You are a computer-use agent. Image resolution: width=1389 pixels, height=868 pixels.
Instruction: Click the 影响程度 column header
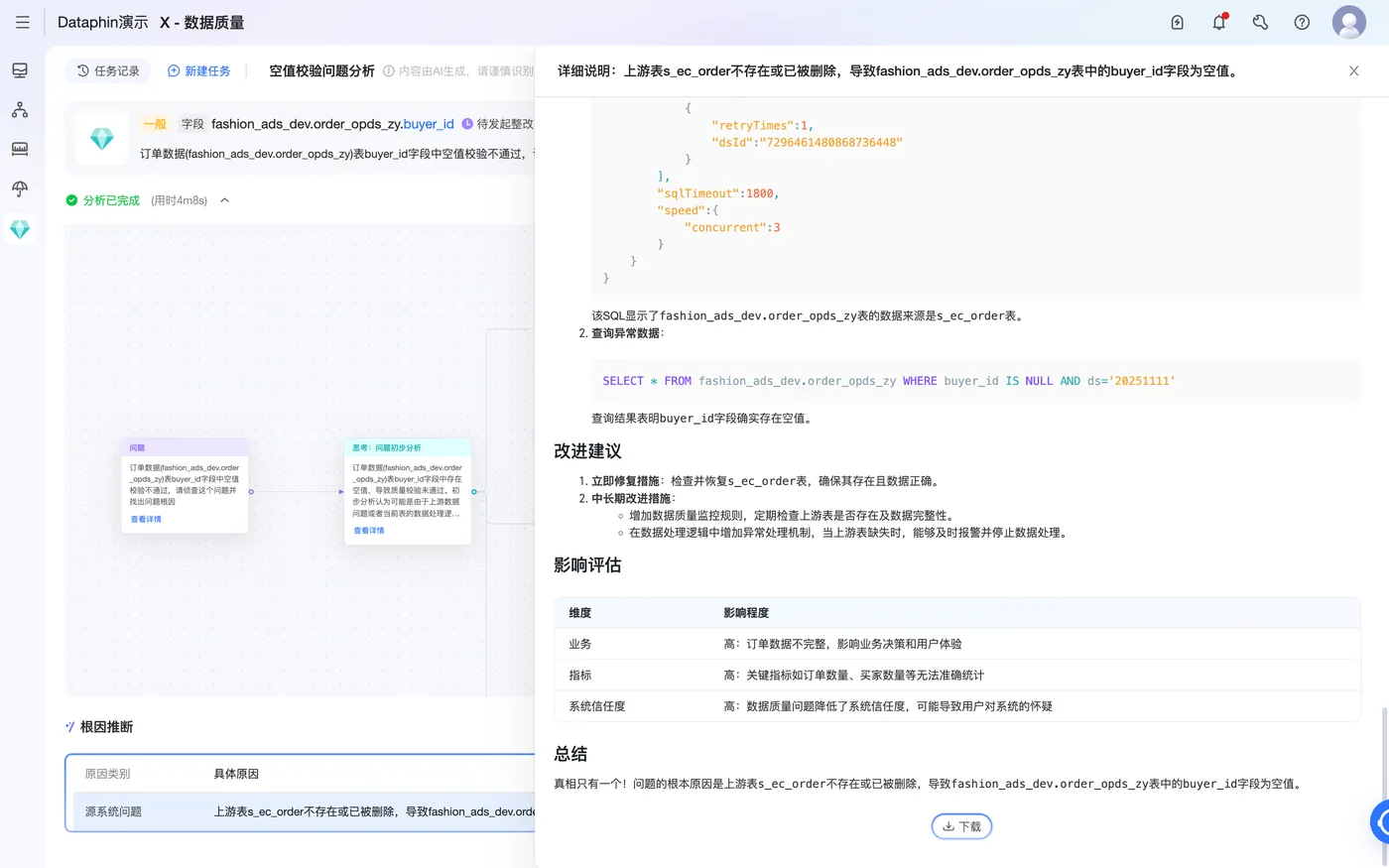pyautogui.click(x=746, y=613)
